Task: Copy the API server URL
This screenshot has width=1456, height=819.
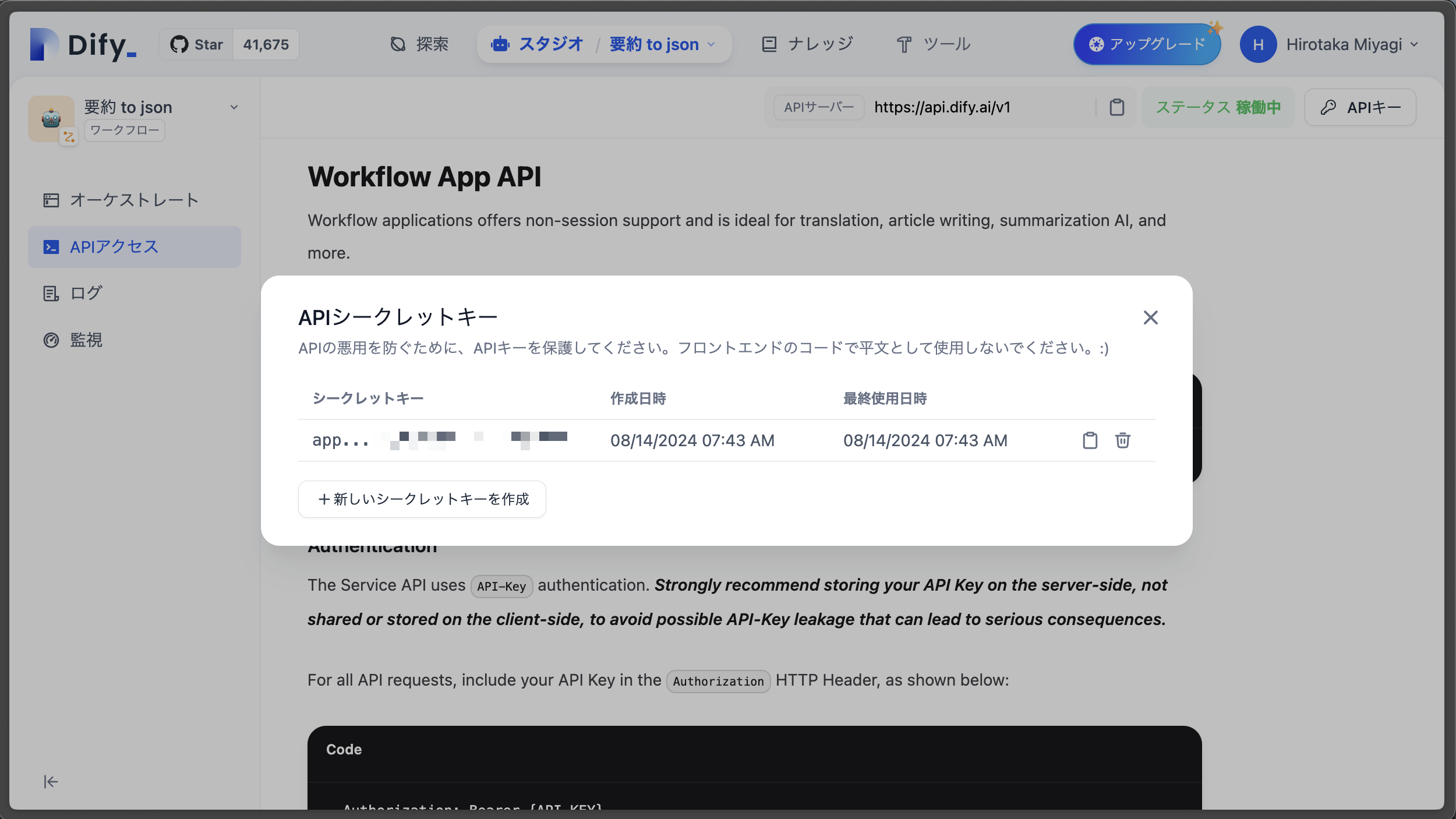Action: coord(1116,107)
